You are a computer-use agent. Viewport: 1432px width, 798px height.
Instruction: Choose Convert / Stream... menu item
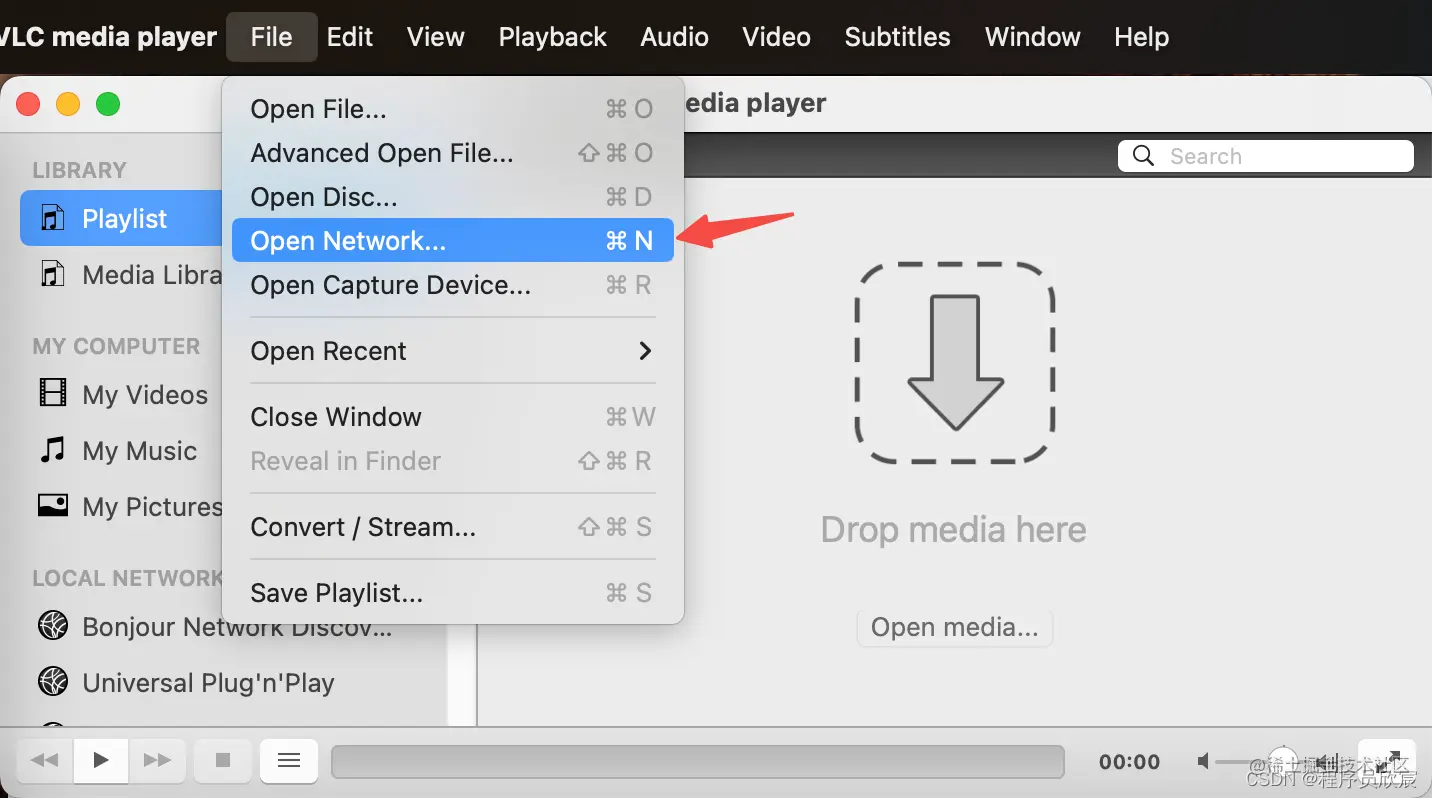tap(453, 526)
